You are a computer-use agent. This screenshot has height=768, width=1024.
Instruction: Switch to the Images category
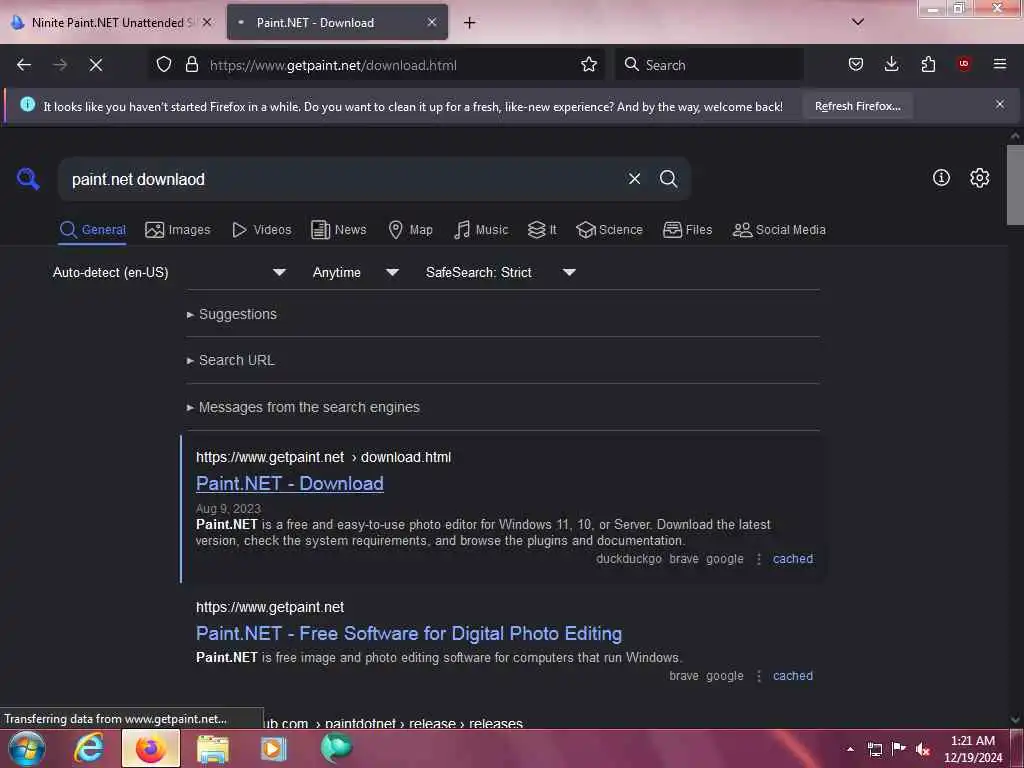(178, 230)
